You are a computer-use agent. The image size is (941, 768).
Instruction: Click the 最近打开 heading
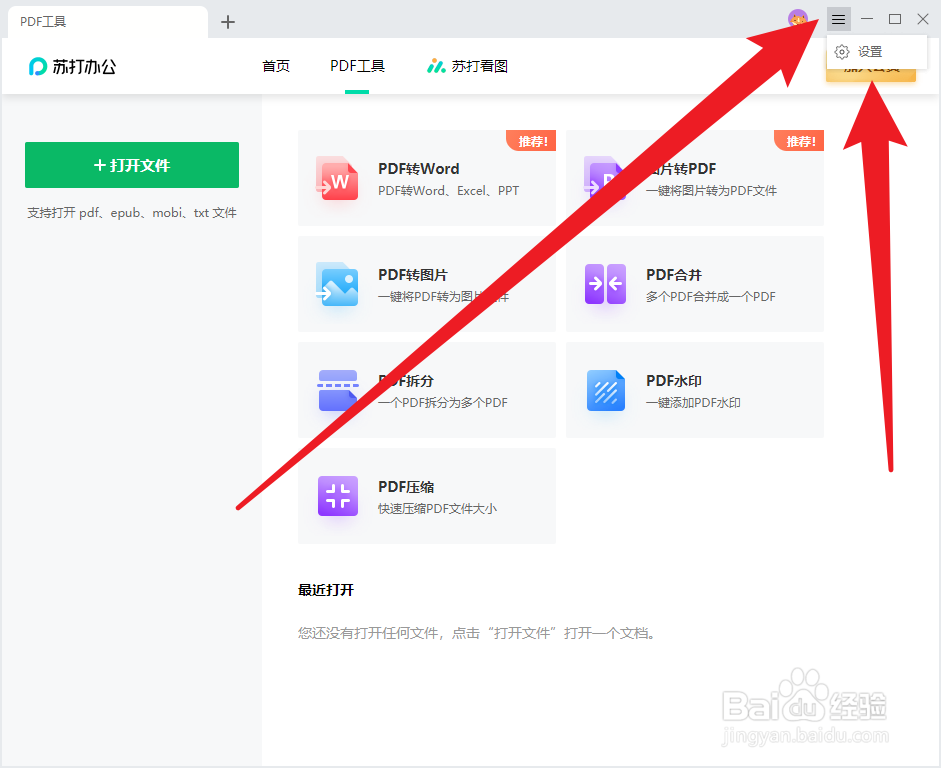(326, 590)
